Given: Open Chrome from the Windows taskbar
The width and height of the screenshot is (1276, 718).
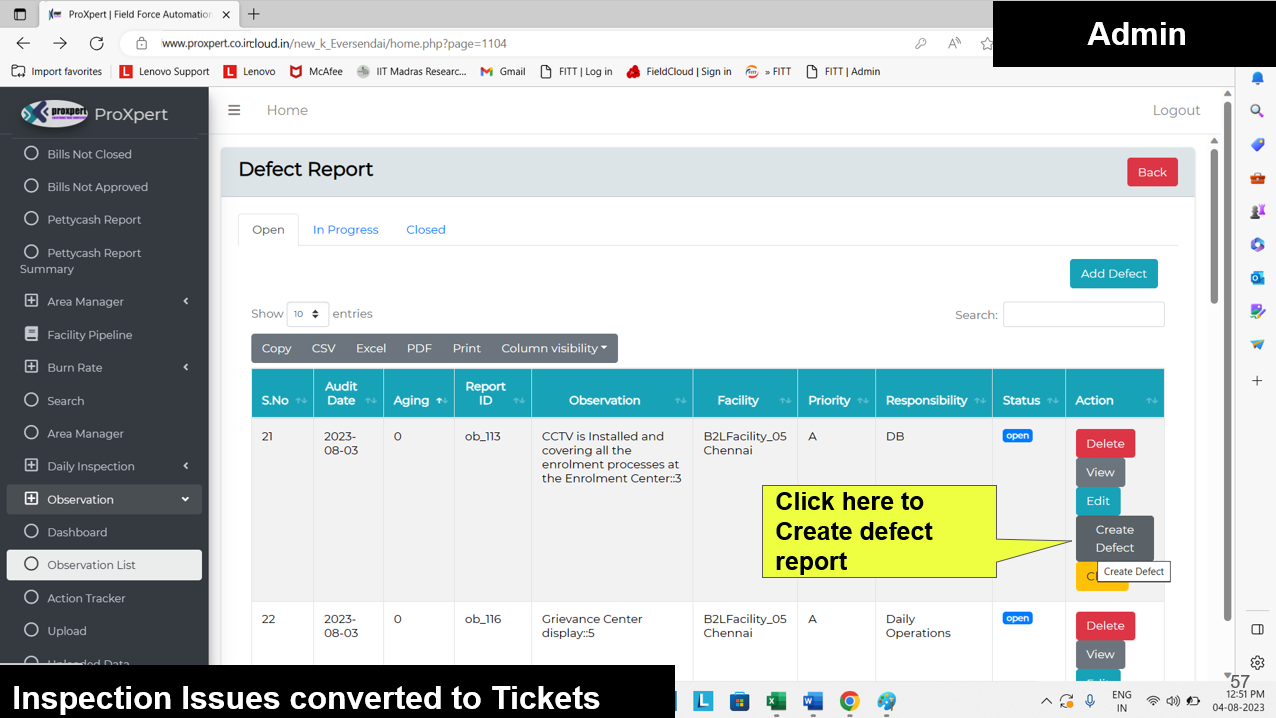Looking at the screenshot, I should [x=849, y=701].
